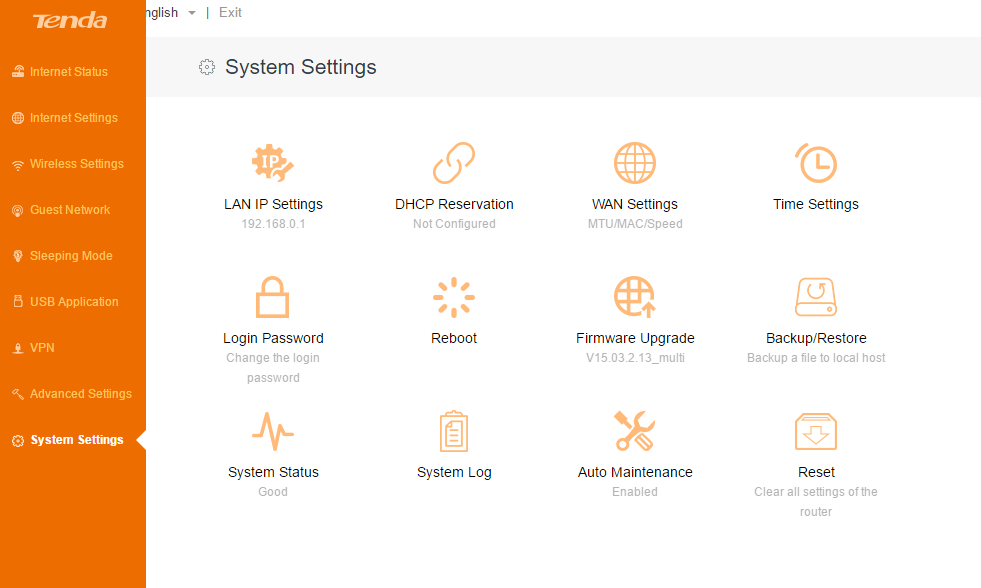Click the System Log clipboard icon

[454, 431]
